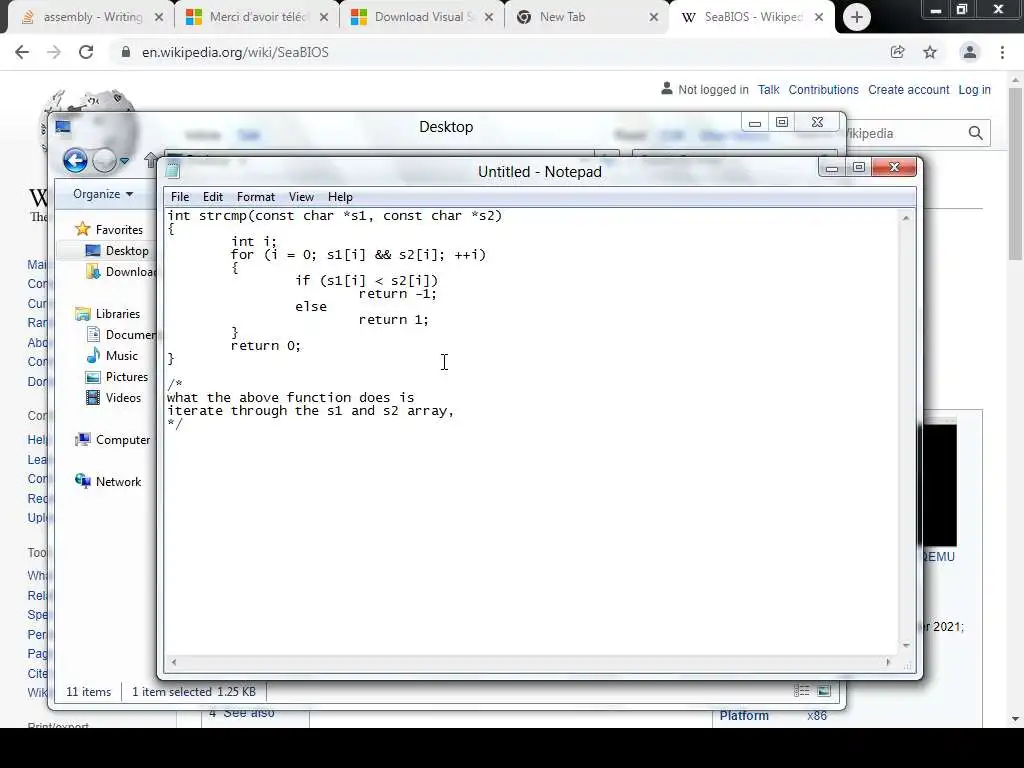Click Notepad document icon in title bar

point(172,171)
